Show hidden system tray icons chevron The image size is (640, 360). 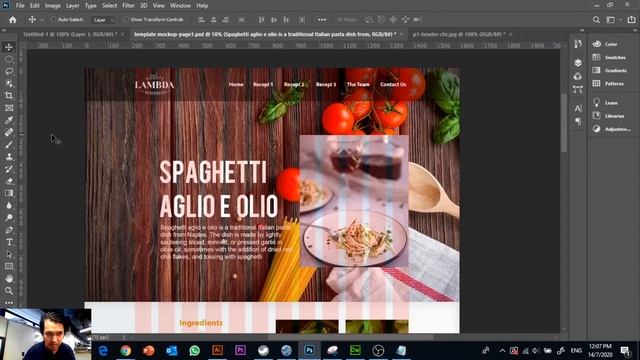click(502, 351)
